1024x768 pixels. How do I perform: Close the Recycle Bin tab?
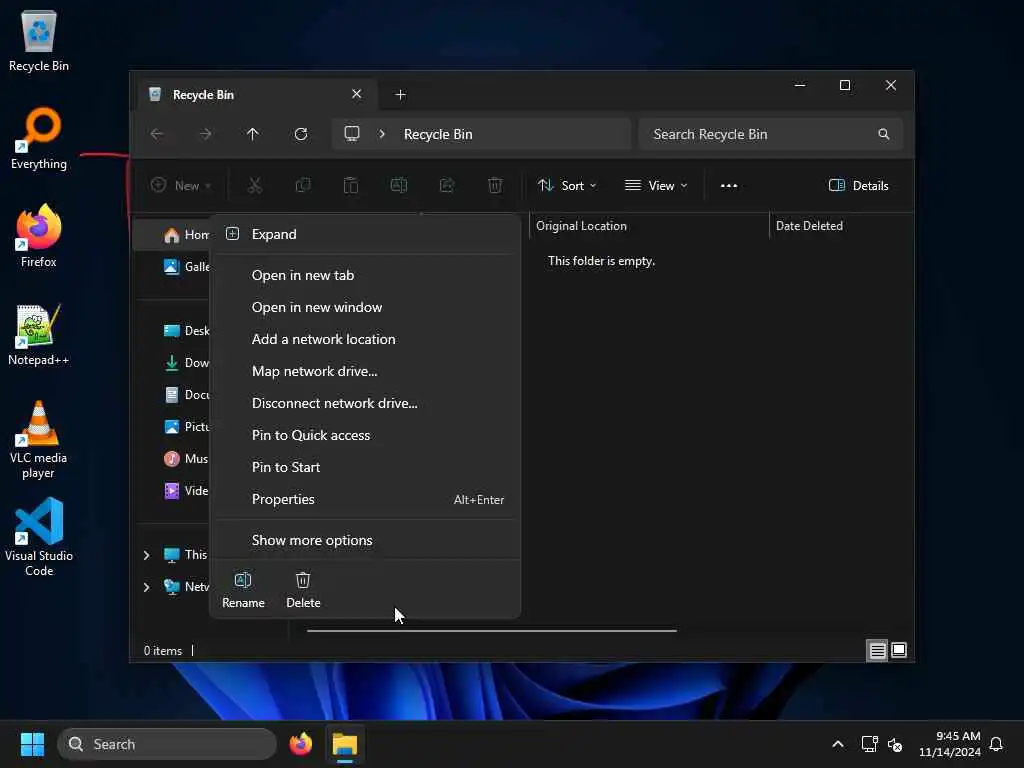[357, 94]
